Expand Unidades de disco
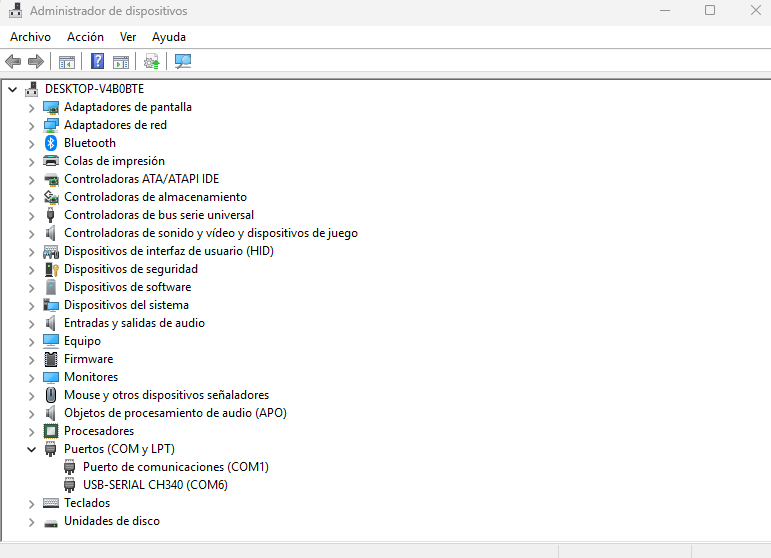Screen dimensions: 771x558 31,522
